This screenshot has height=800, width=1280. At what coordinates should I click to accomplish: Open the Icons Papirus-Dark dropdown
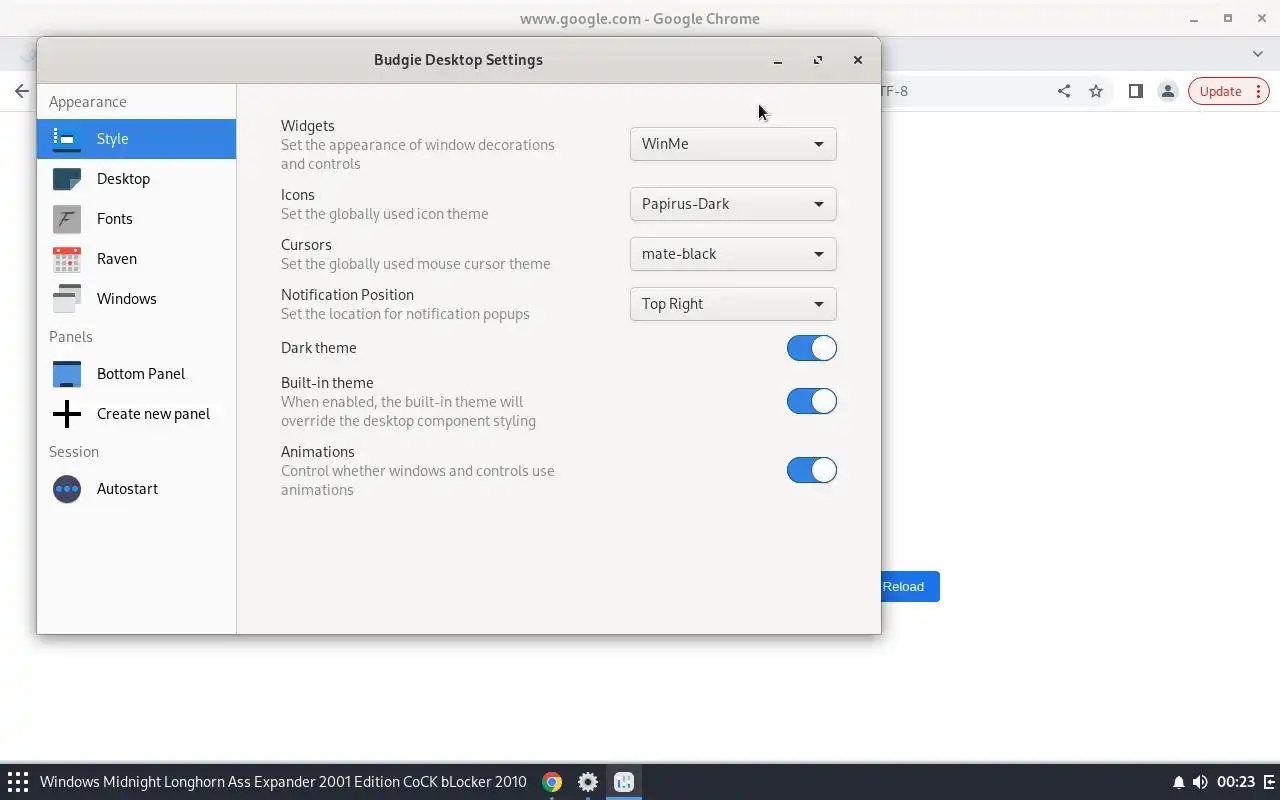point(733,204)
